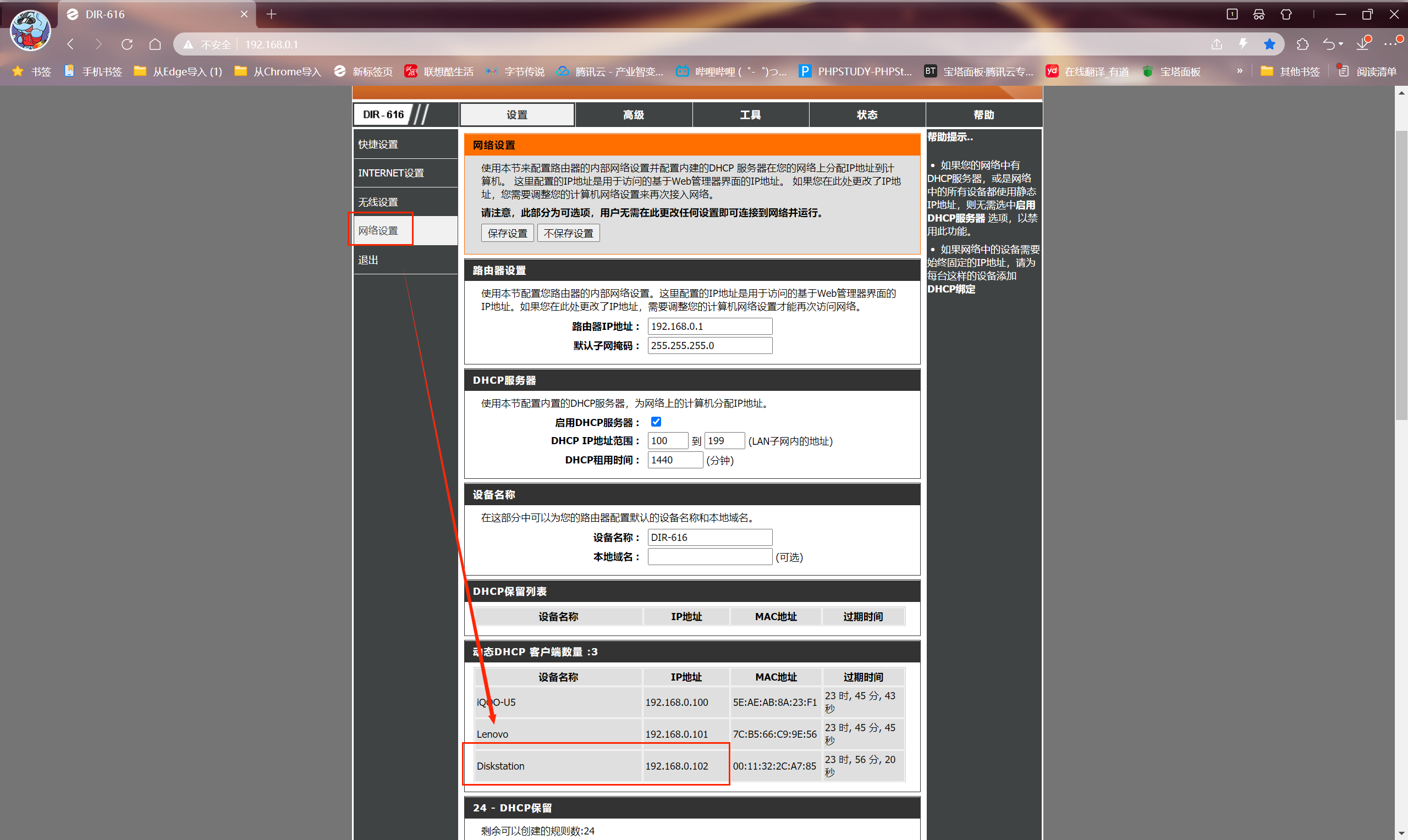
Task: Expand the hidden bookmarks overflow chevron
Action: (1239, 71)
